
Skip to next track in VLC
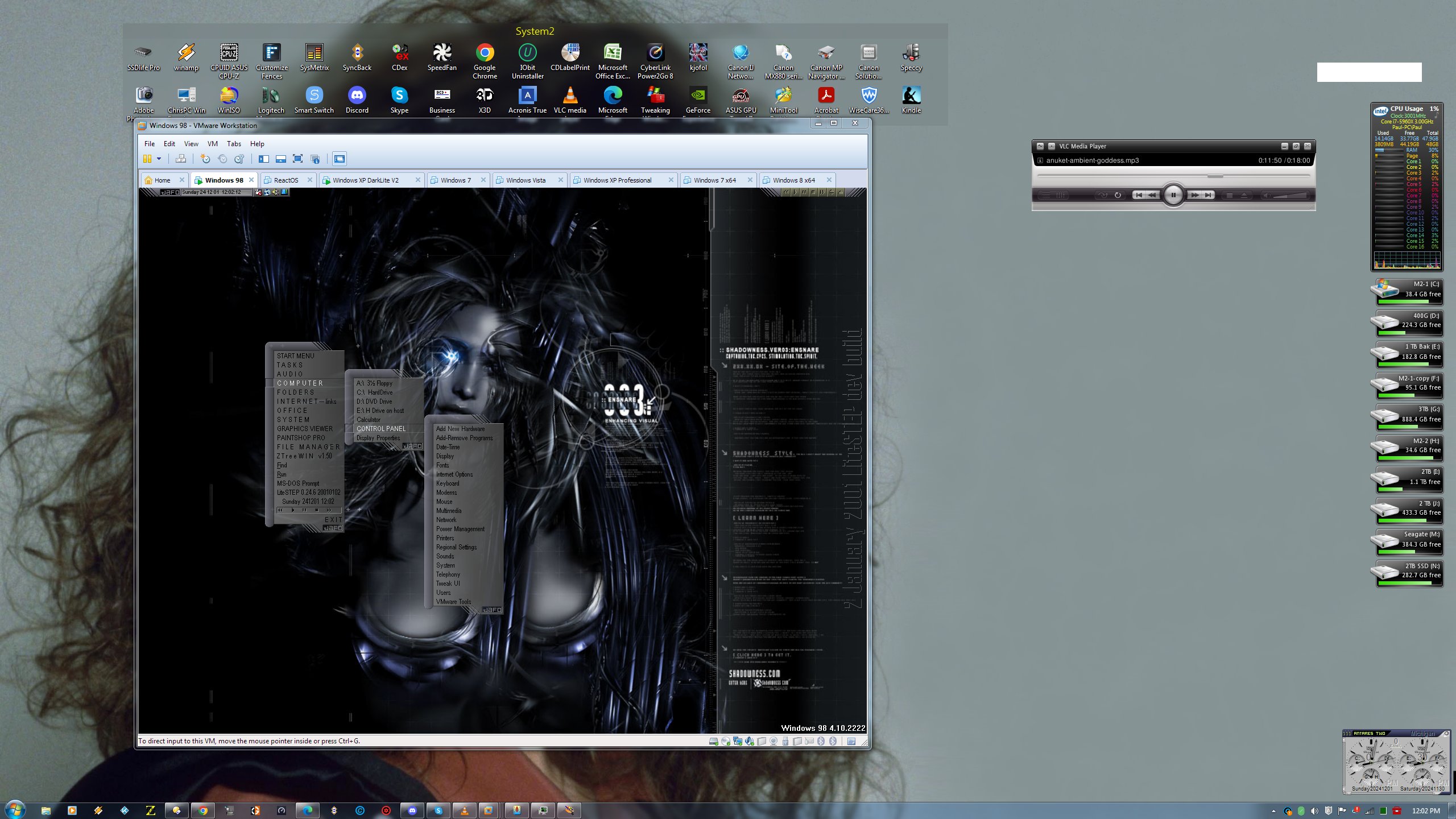(1207, 195)
